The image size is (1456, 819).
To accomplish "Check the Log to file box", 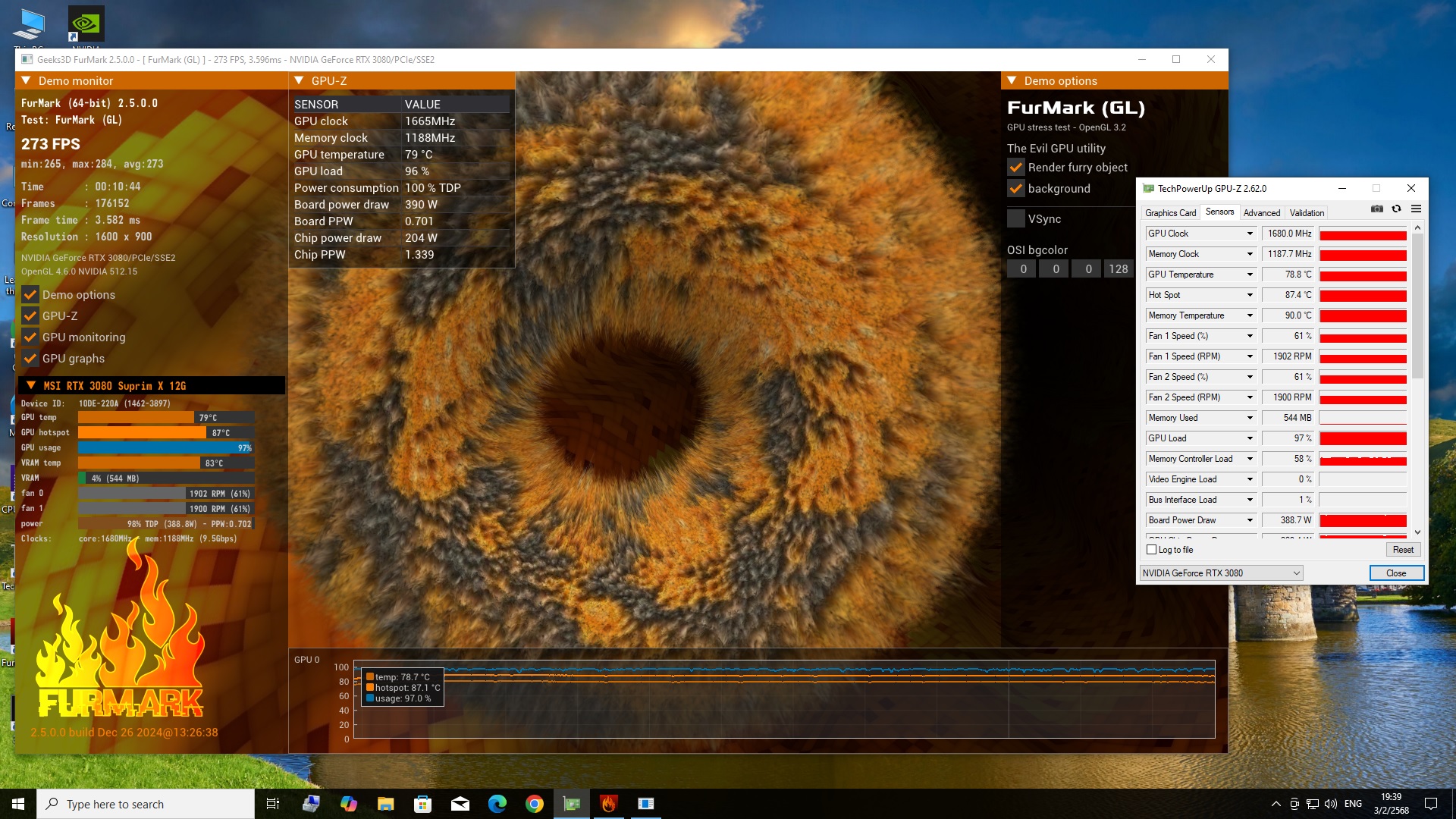I will [1152, 550].
